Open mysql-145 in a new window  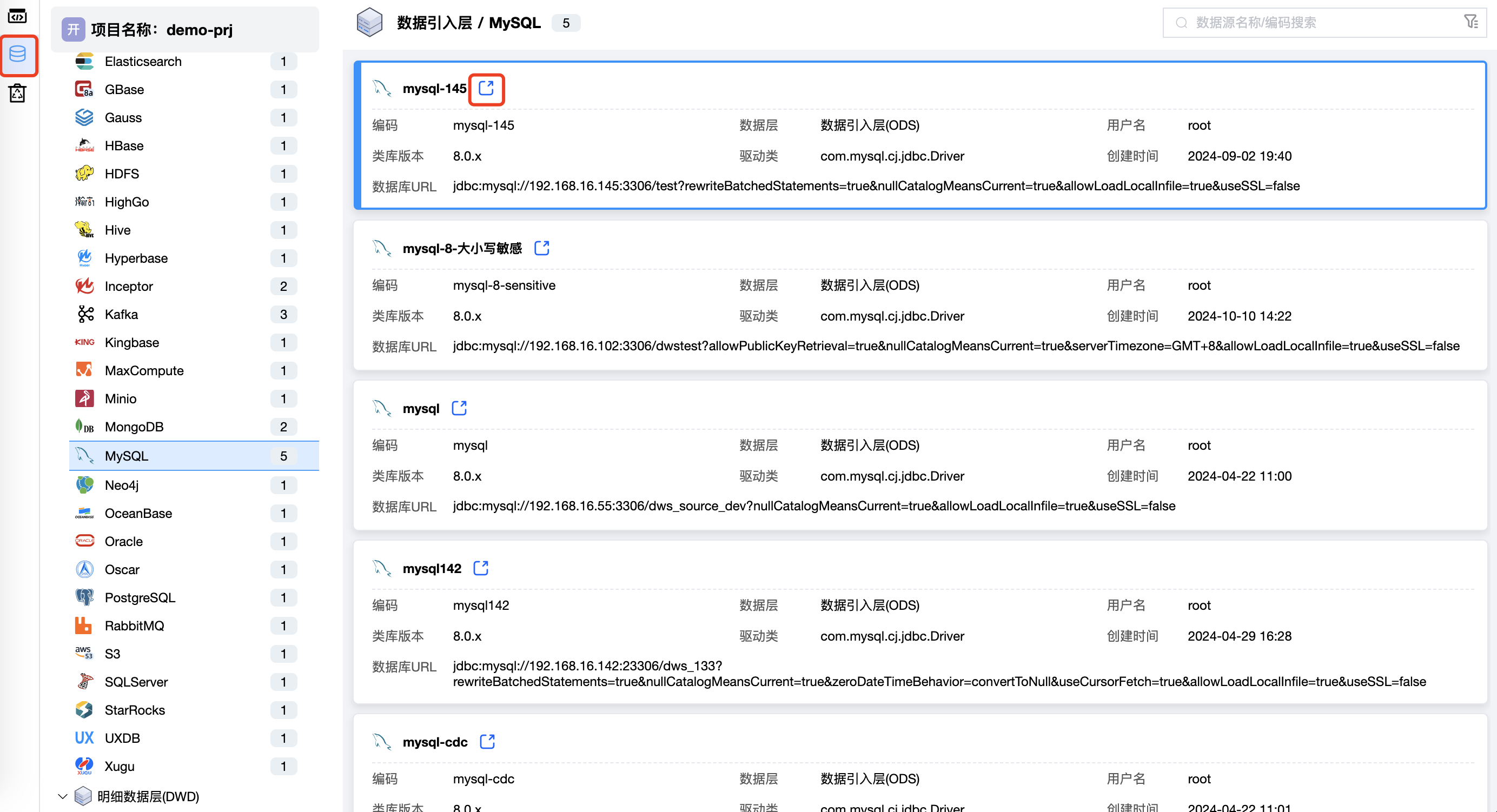[x=486, y=89]
